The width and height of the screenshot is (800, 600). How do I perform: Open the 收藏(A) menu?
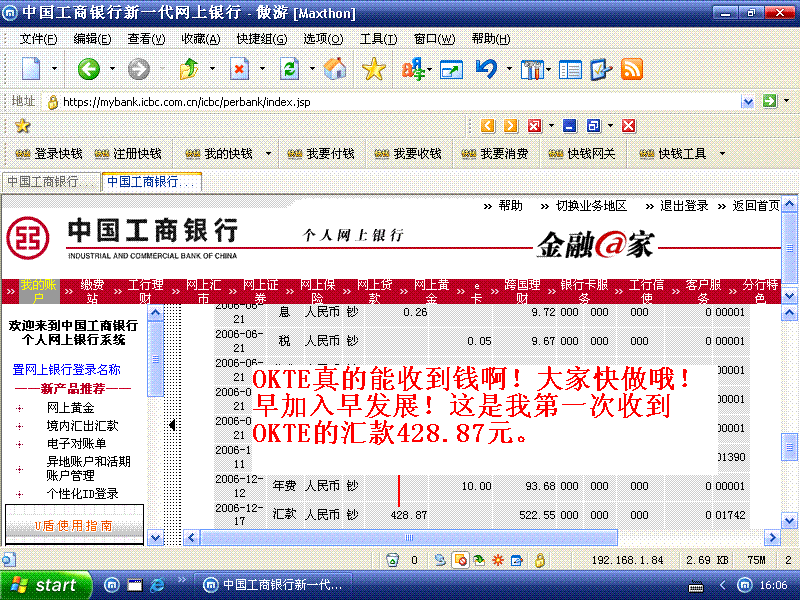tap(201, 39)
